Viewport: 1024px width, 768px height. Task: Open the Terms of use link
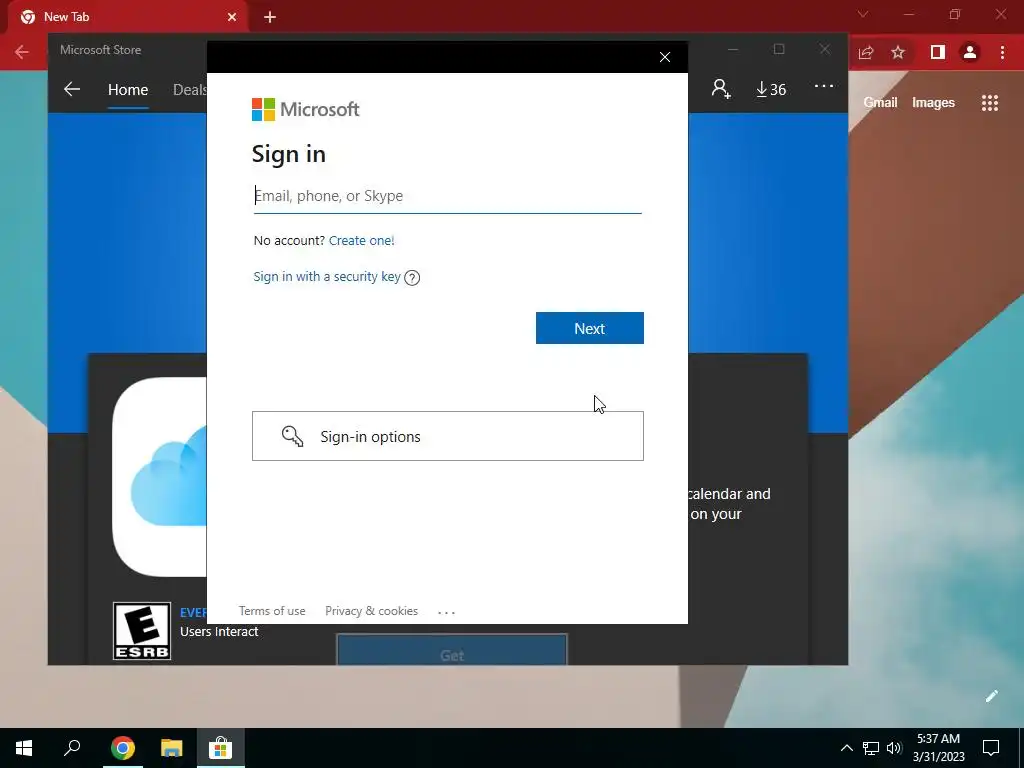click(272, 611)
